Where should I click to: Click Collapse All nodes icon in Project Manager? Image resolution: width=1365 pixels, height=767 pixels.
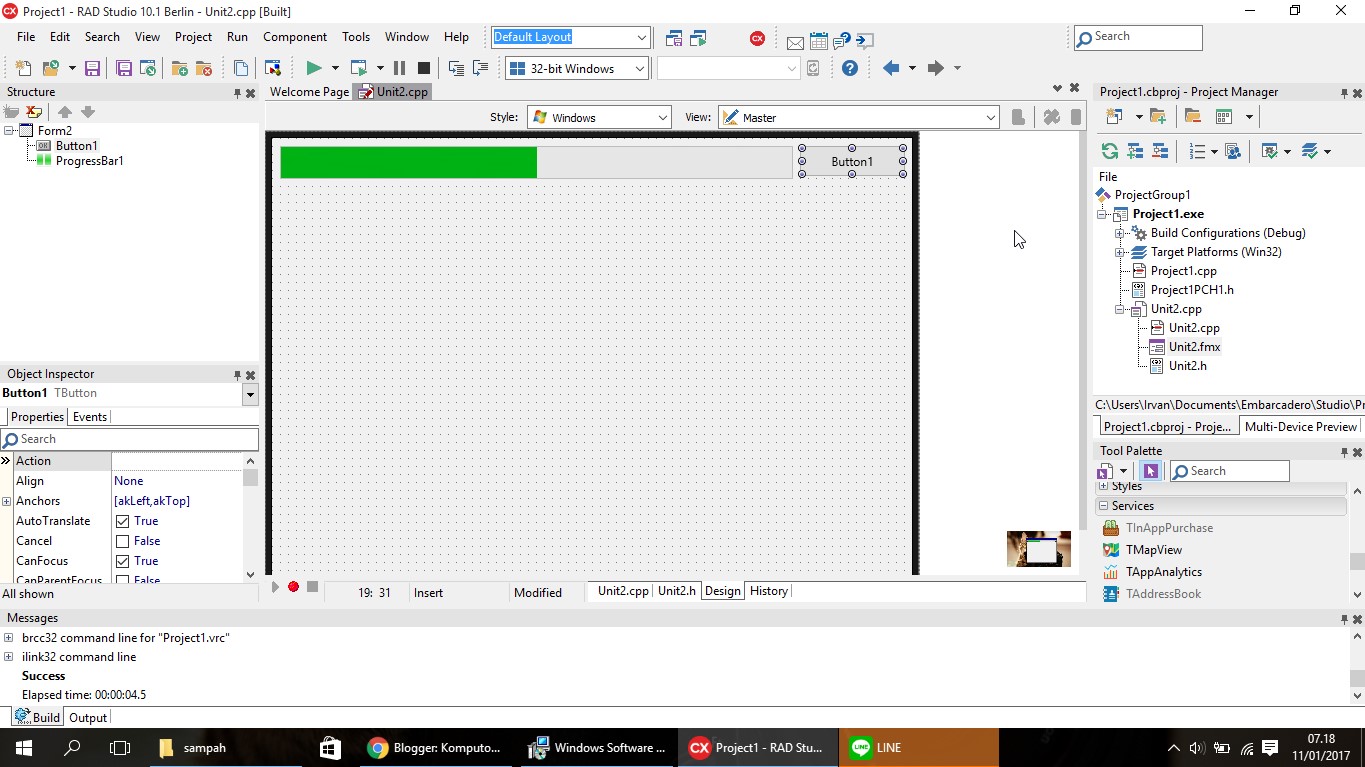coord(1160,151)
